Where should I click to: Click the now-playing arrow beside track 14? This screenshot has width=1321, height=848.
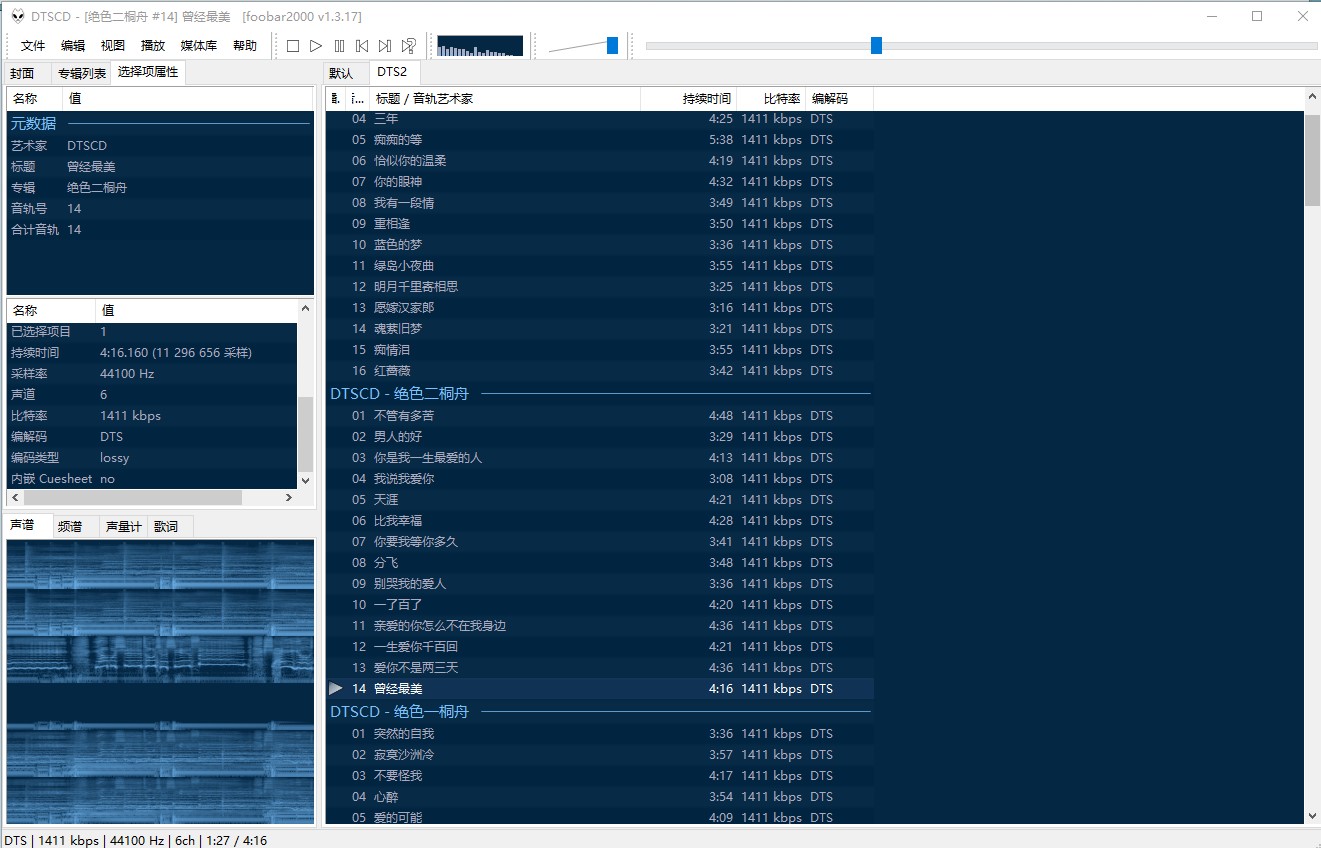[x=336, y=689]
